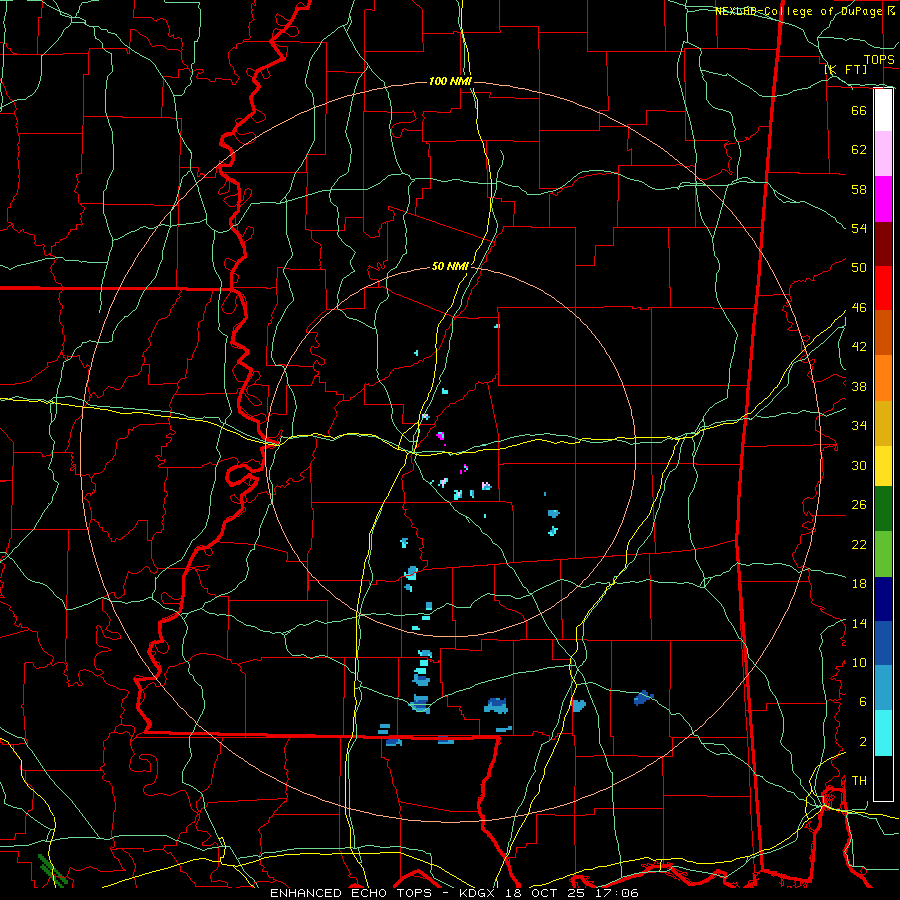Click the yellow 30 kft legend swatch

(x=883, y=465)
